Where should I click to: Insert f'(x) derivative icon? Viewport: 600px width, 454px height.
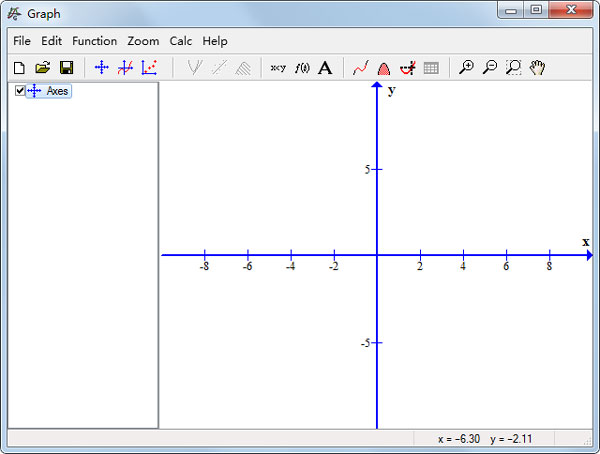coord(302,68)
